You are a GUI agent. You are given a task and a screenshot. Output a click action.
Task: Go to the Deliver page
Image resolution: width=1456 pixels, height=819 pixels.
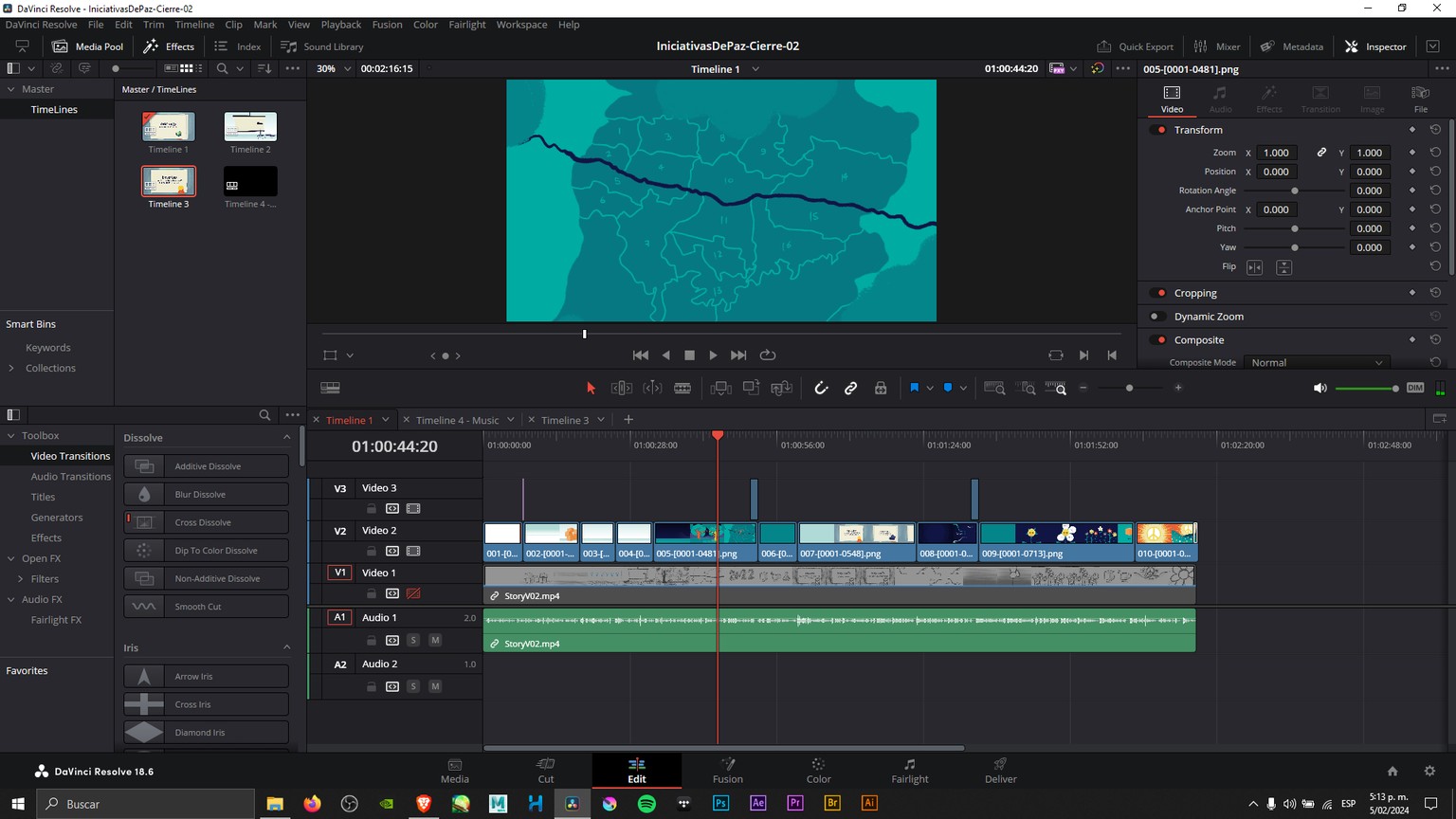[1000, 771]
